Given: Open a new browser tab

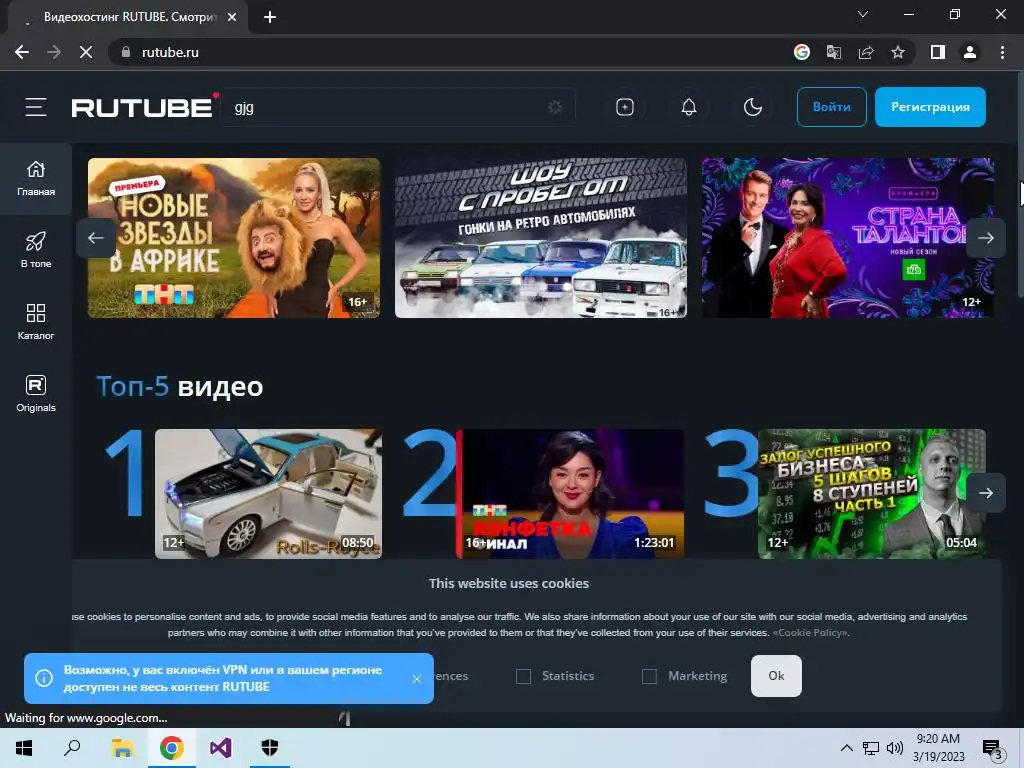Looking at the screenshot, I should click(270, 17).
